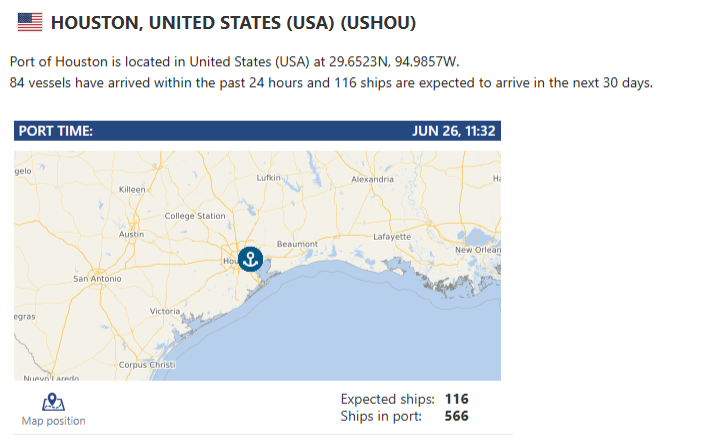
Task: Click Lufkin label on the map
Action: (268, 178)
